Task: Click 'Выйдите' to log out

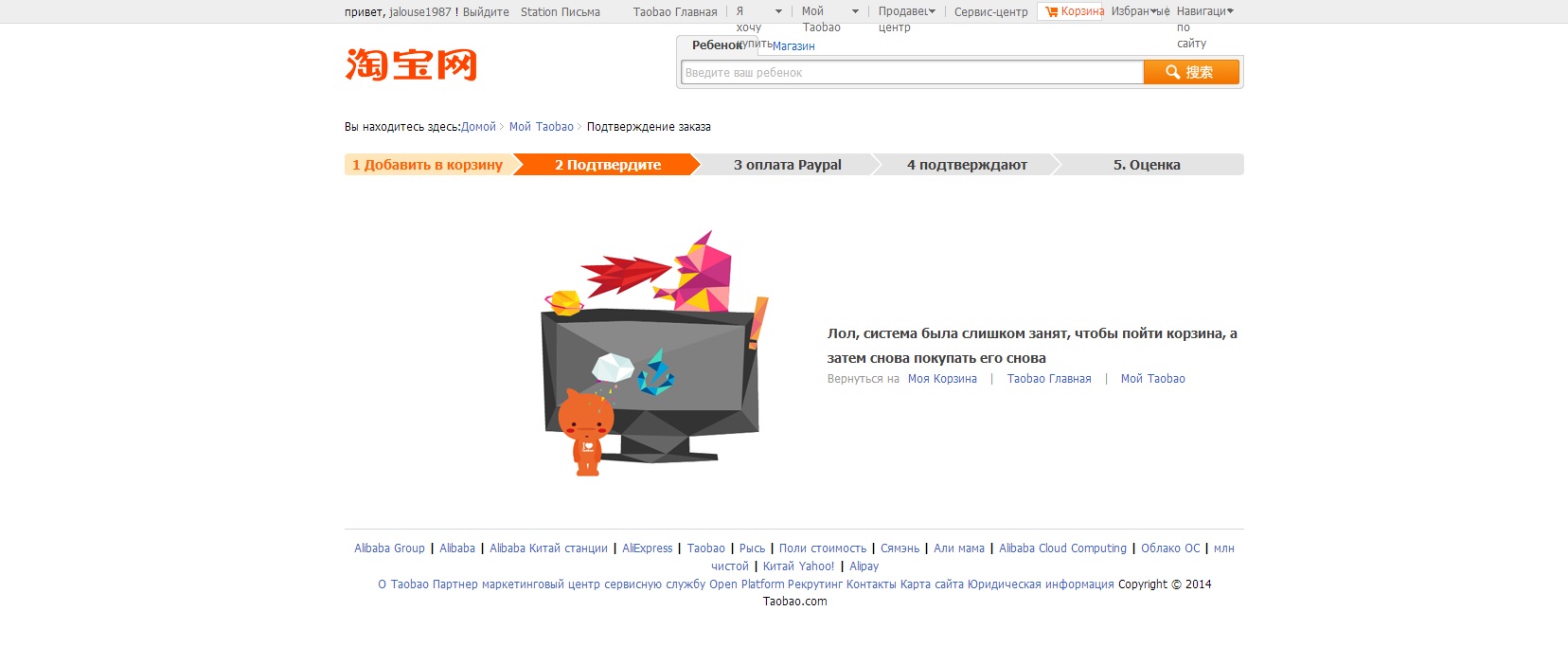Action: point(486,12)
